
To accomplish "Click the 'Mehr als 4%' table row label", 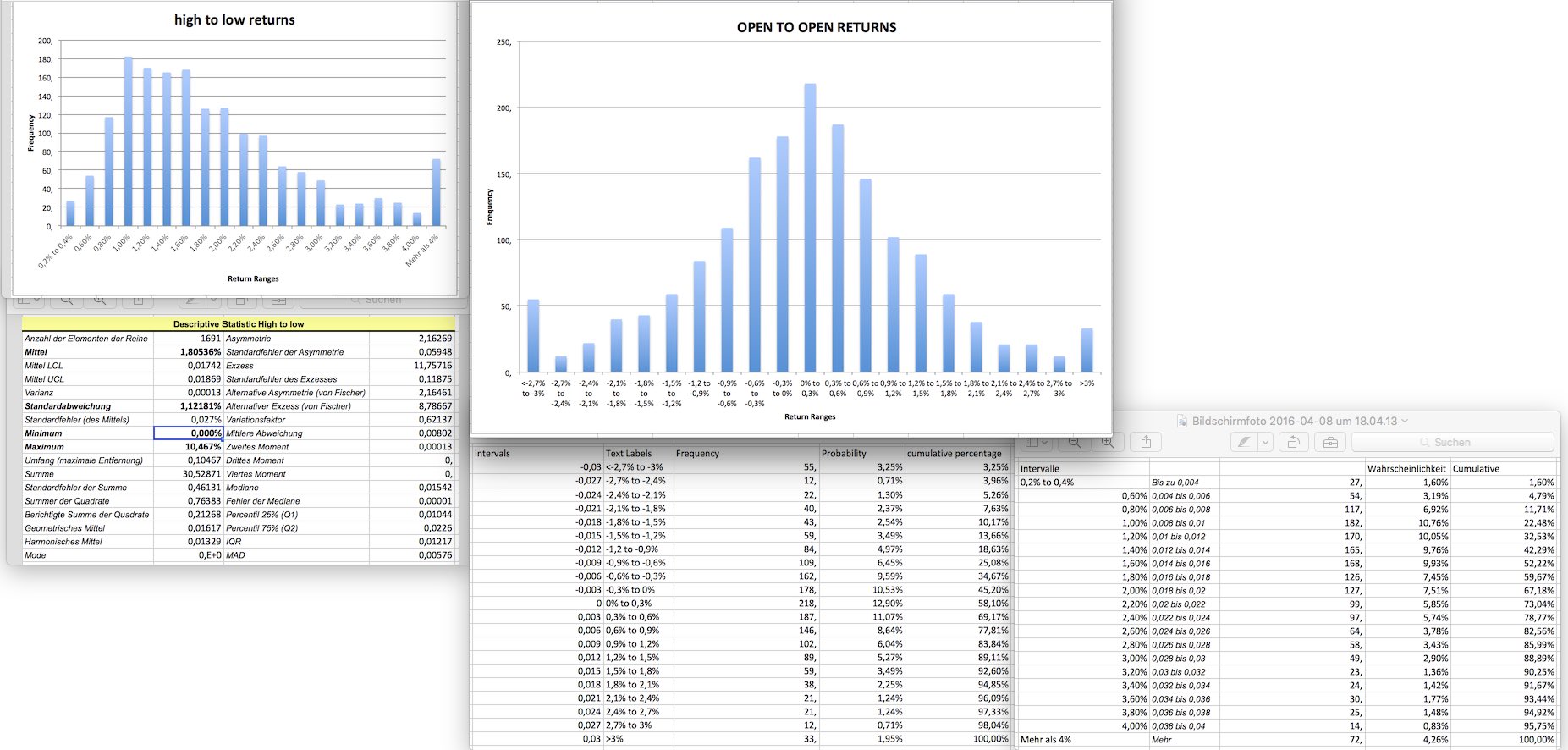I will point(1046,740).
